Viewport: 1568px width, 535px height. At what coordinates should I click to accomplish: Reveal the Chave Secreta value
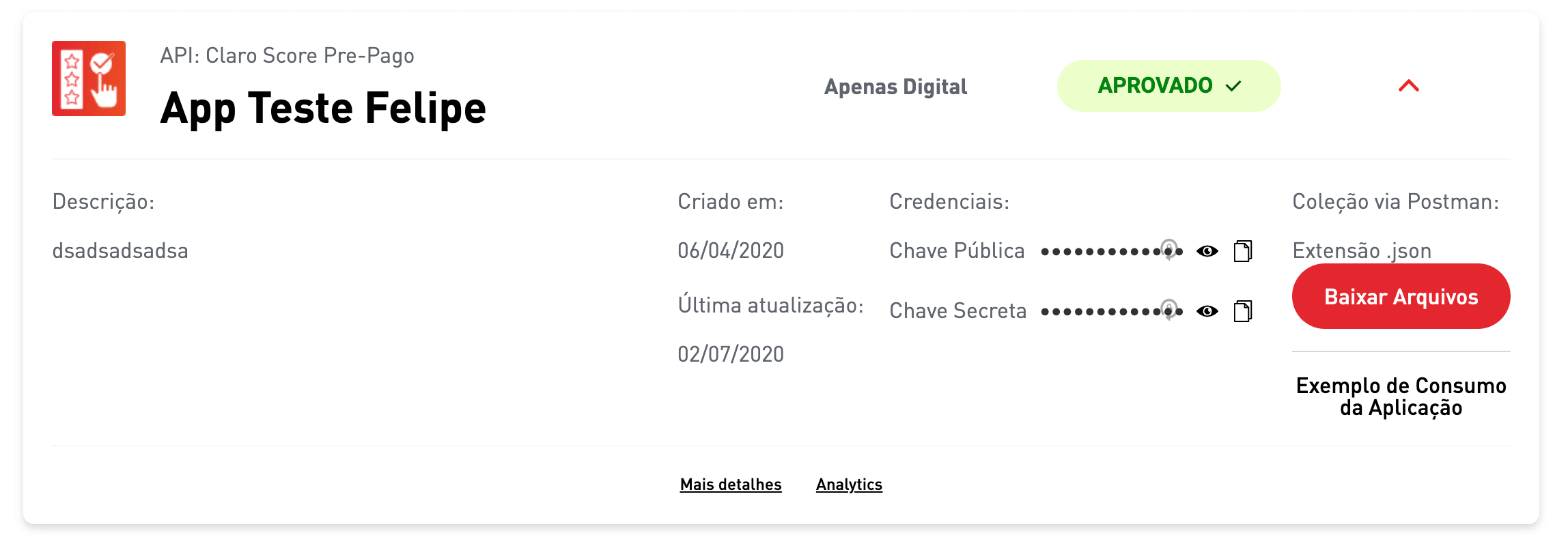pos(1206,311)
